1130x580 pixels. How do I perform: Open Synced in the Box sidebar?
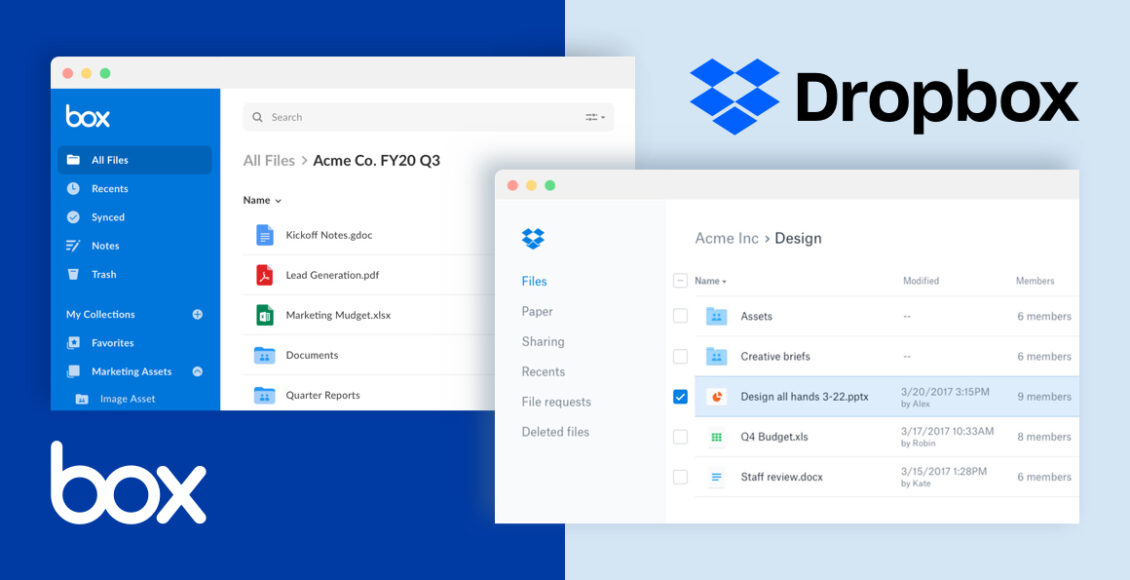108,217
